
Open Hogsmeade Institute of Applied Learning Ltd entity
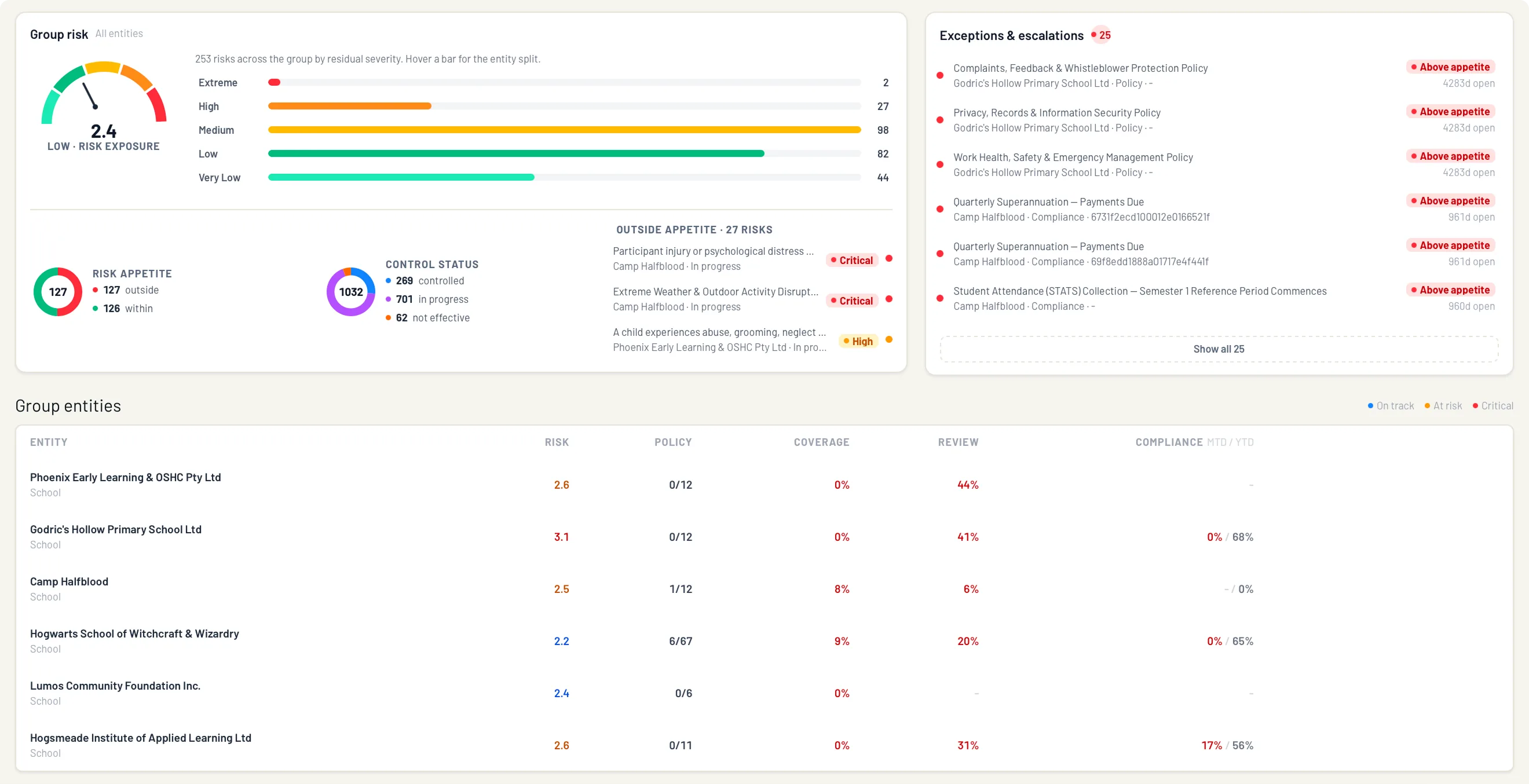765,745
